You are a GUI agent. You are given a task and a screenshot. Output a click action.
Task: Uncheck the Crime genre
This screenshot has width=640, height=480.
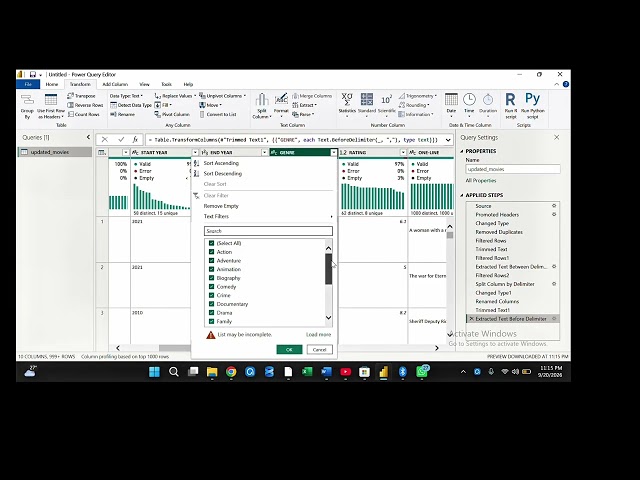211,295
